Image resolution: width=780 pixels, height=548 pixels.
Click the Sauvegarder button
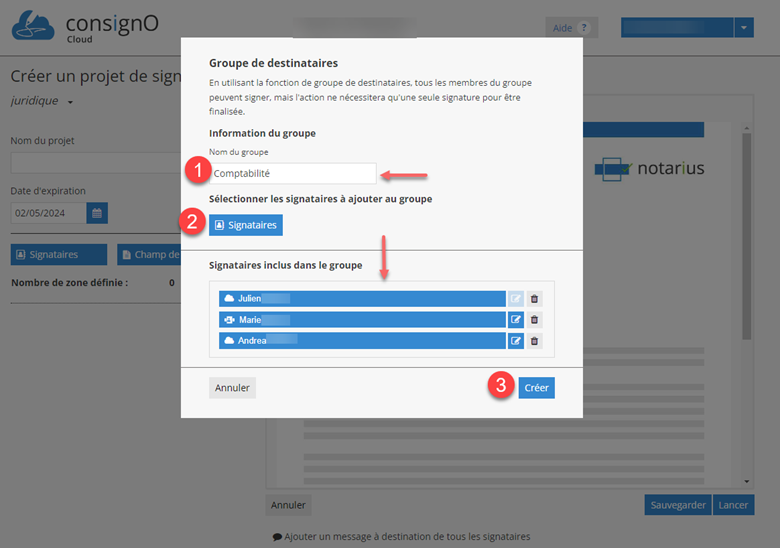[x=678, y=505]
